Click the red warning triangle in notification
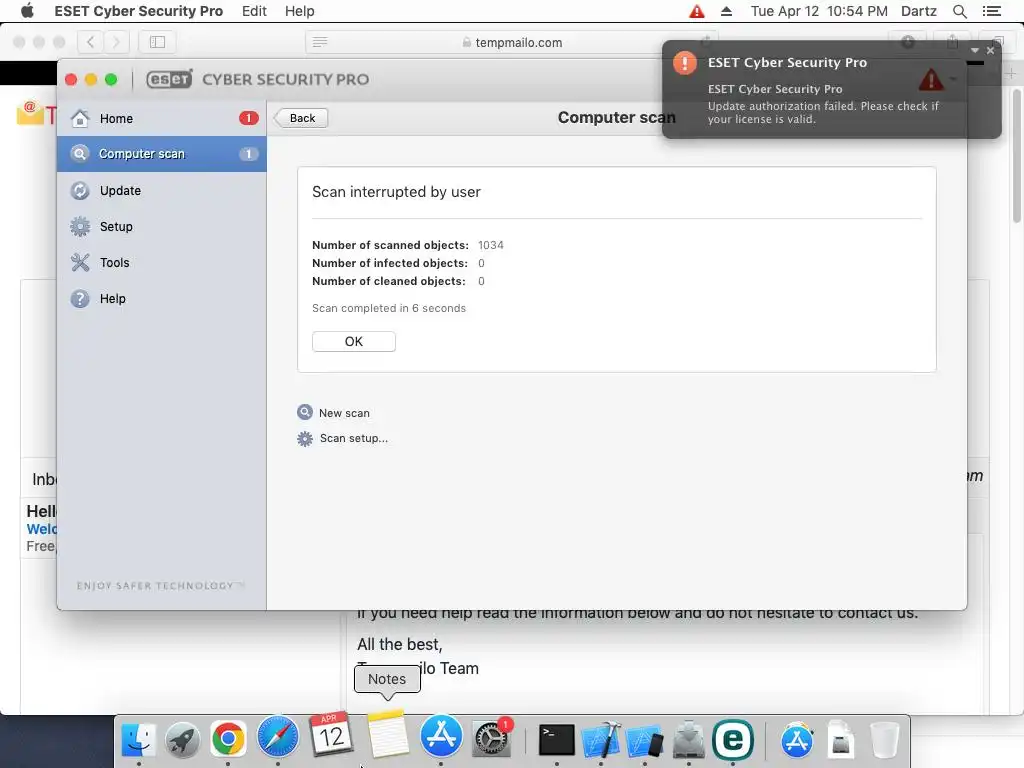Viewport: 1024px width, 768px height. pos(931,80)
